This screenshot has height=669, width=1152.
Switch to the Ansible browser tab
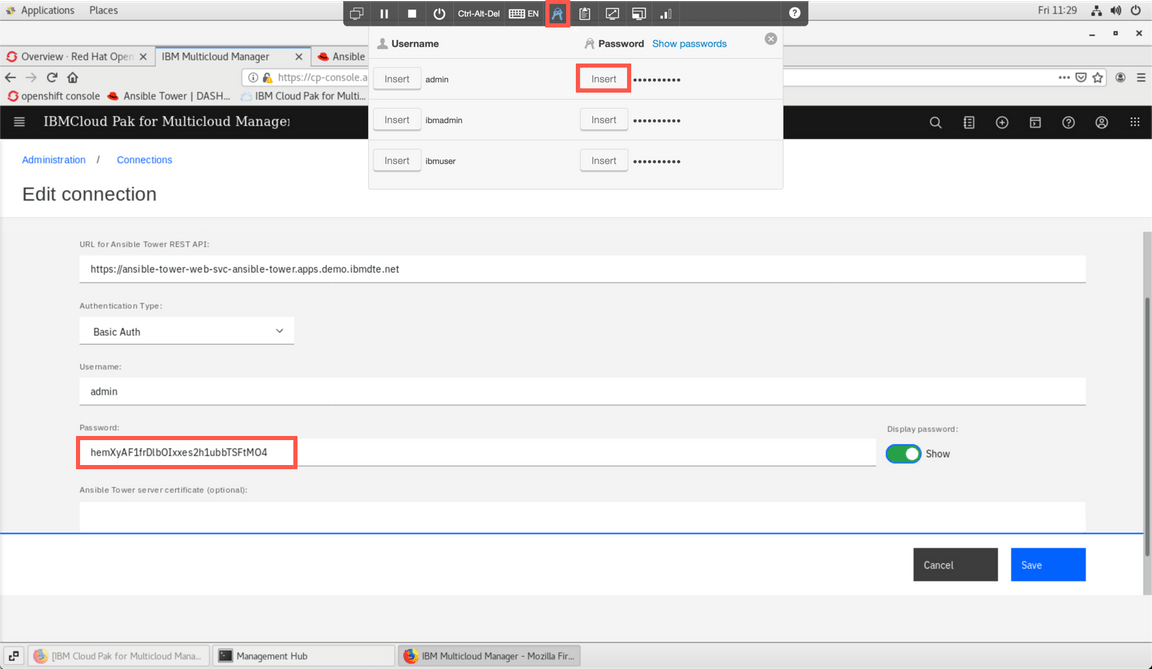(x=340, y=57)
